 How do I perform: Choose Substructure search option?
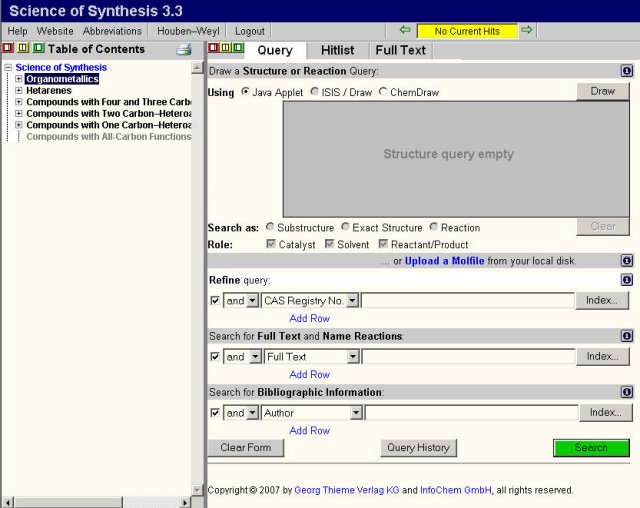tap(270, 226)
